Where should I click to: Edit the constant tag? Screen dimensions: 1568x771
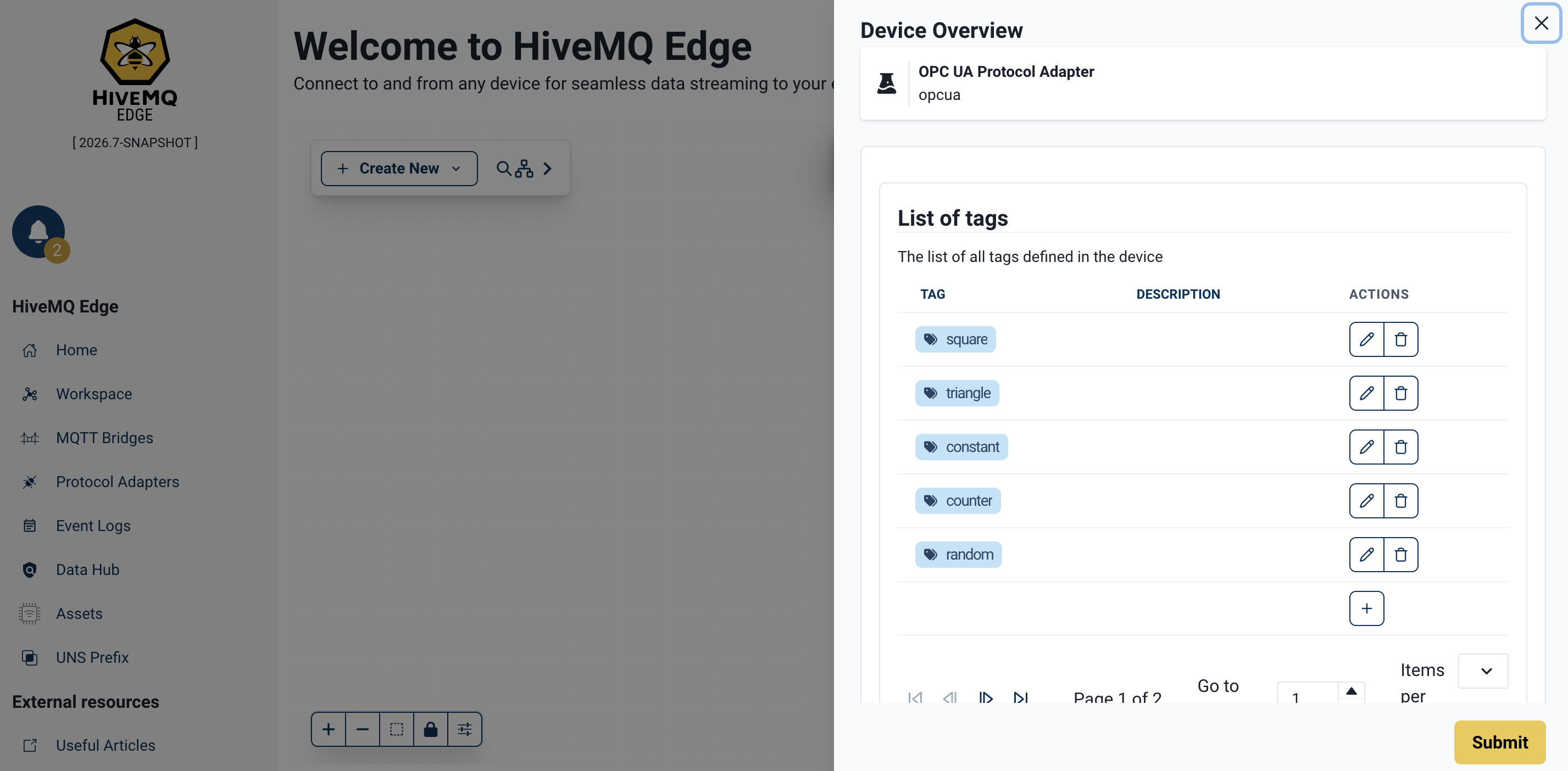pyautogui.click(x=1366, y=446)
